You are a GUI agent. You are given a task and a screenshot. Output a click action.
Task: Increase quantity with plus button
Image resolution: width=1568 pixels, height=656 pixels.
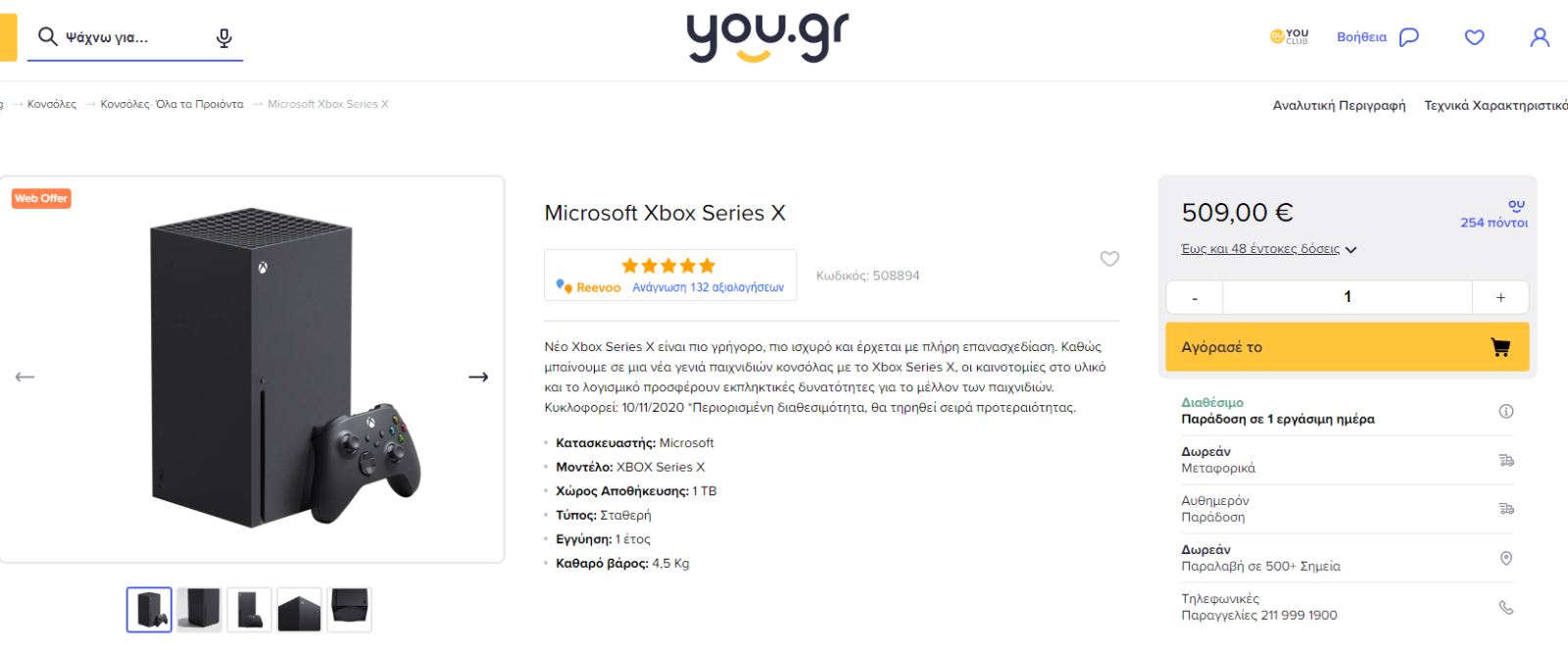coord(1500,297)
